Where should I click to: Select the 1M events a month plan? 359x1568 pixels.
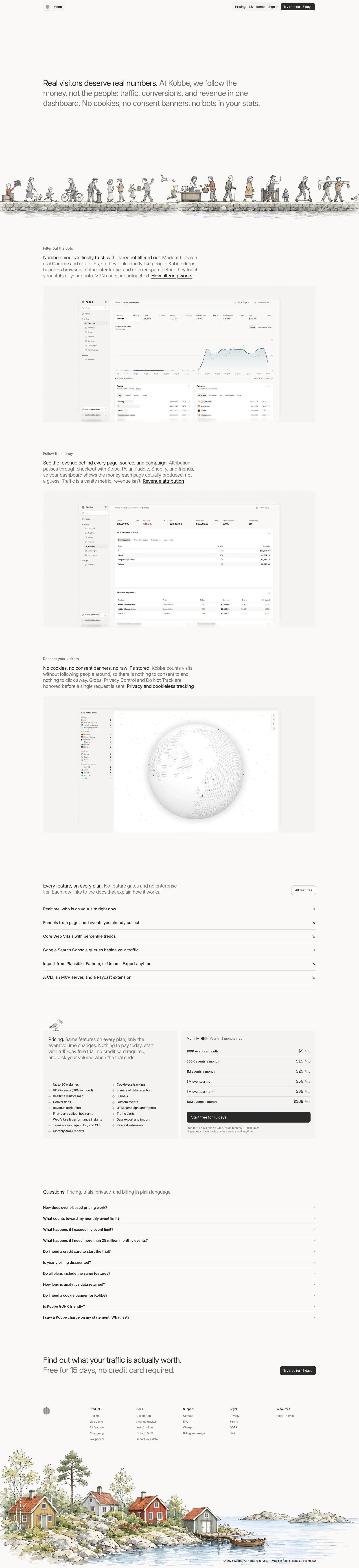point(249,1071)
